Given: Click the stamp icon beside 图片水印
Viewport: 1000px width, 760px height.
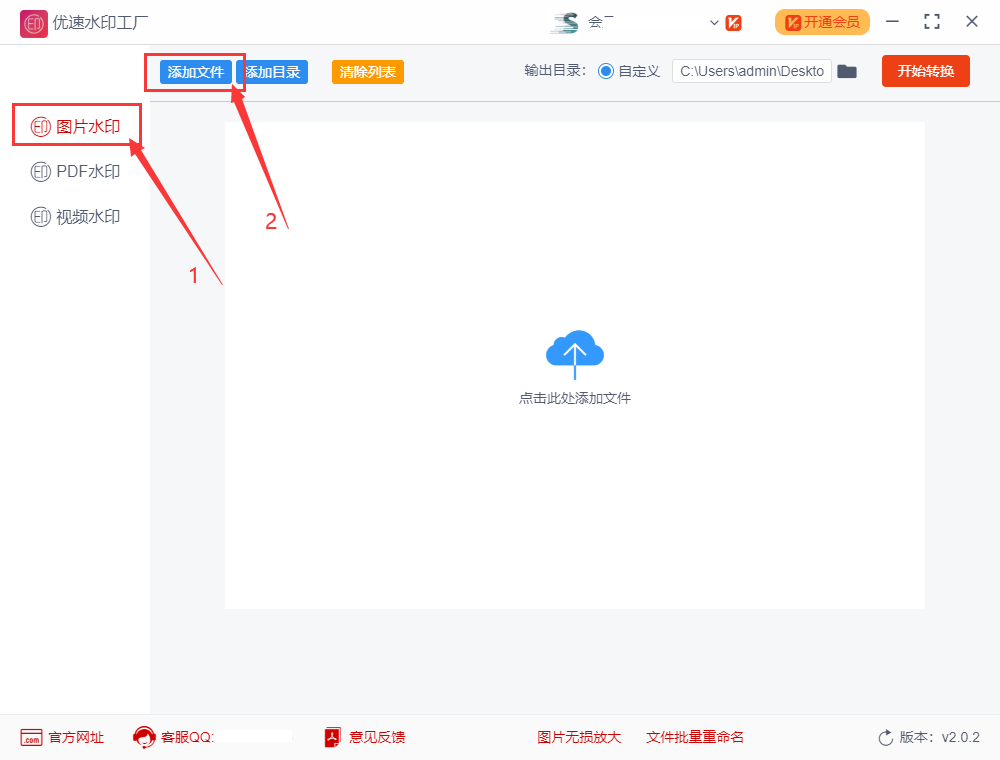Looking at the screenshot, I should point(41,126).
